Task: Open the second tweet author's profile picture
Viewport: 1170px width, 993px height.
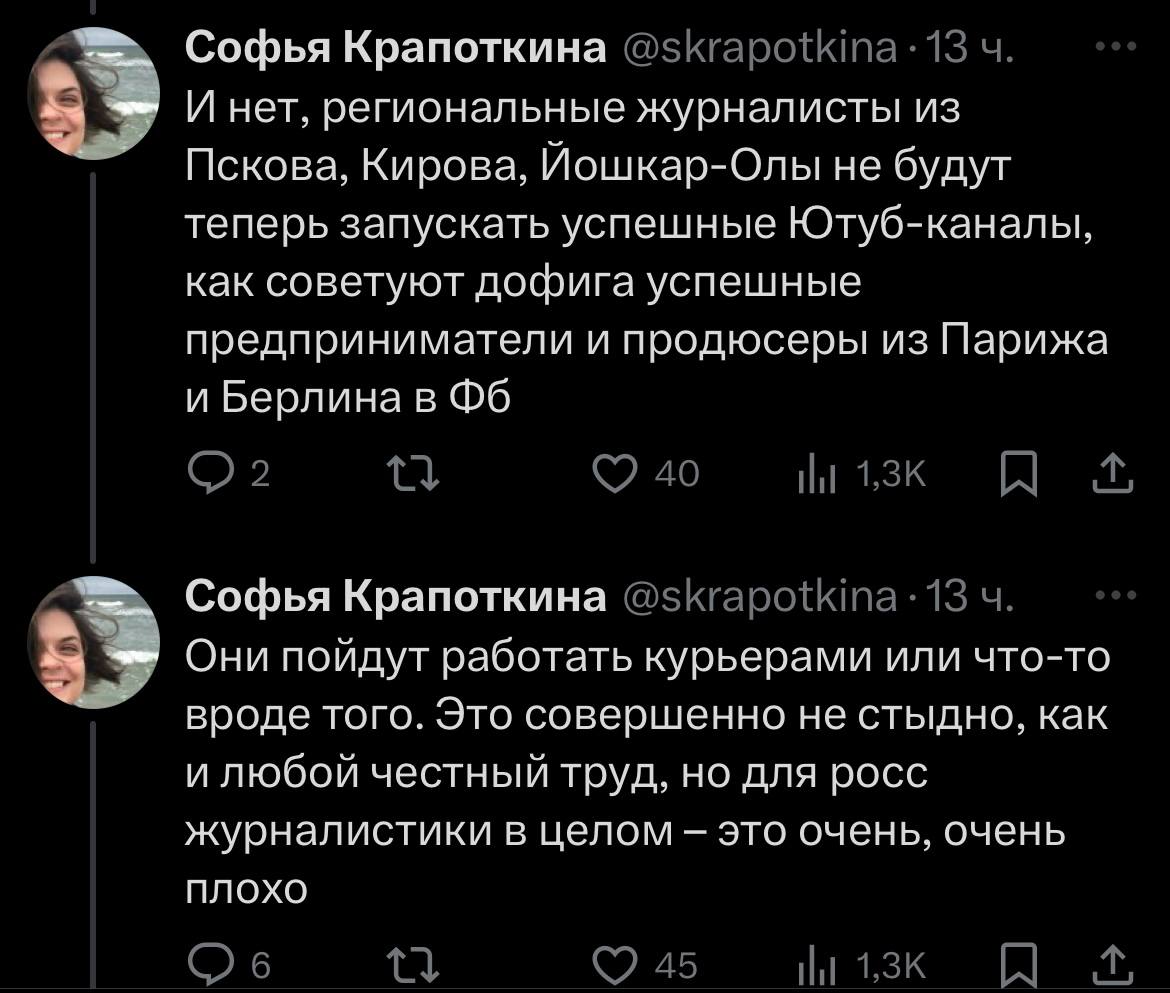Action: (93, 644)
